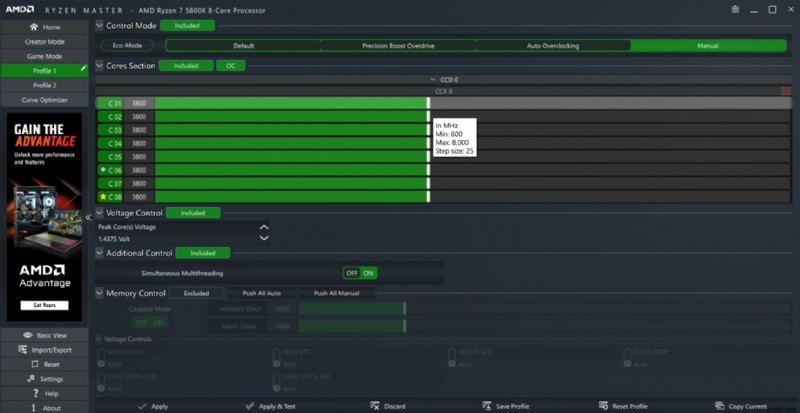Click the dot marker on core C 06
The height and width of the screenshot is (413, 800).
[103, 169]
